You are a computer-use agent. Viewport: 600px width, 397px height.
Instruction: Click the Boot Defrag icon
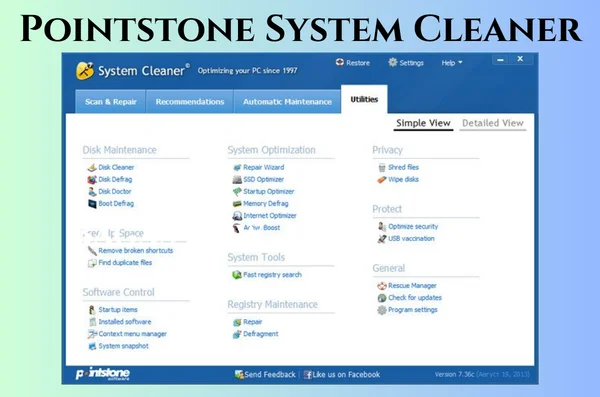click(x=92, y=204)
